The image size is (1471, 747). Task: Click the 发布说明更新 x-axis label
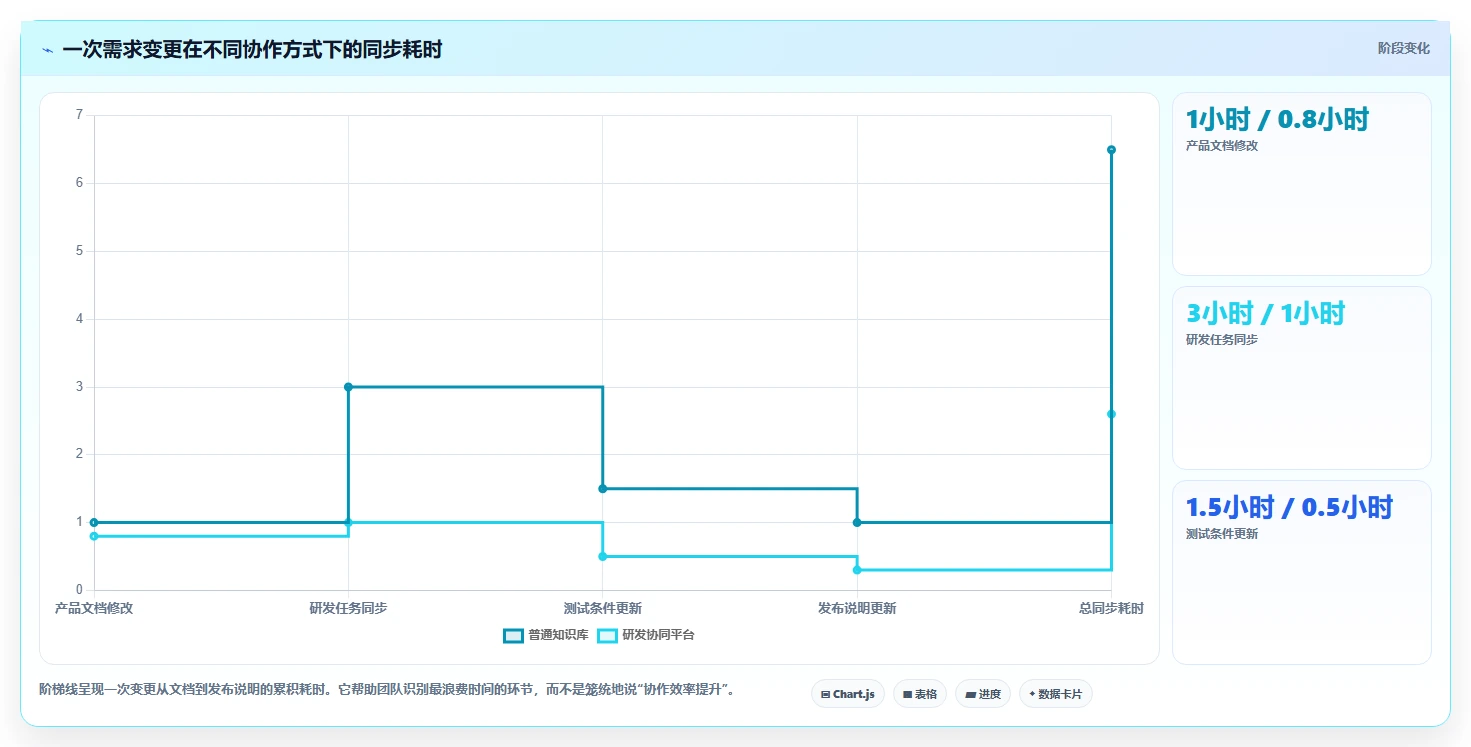[x=857, y=608]
